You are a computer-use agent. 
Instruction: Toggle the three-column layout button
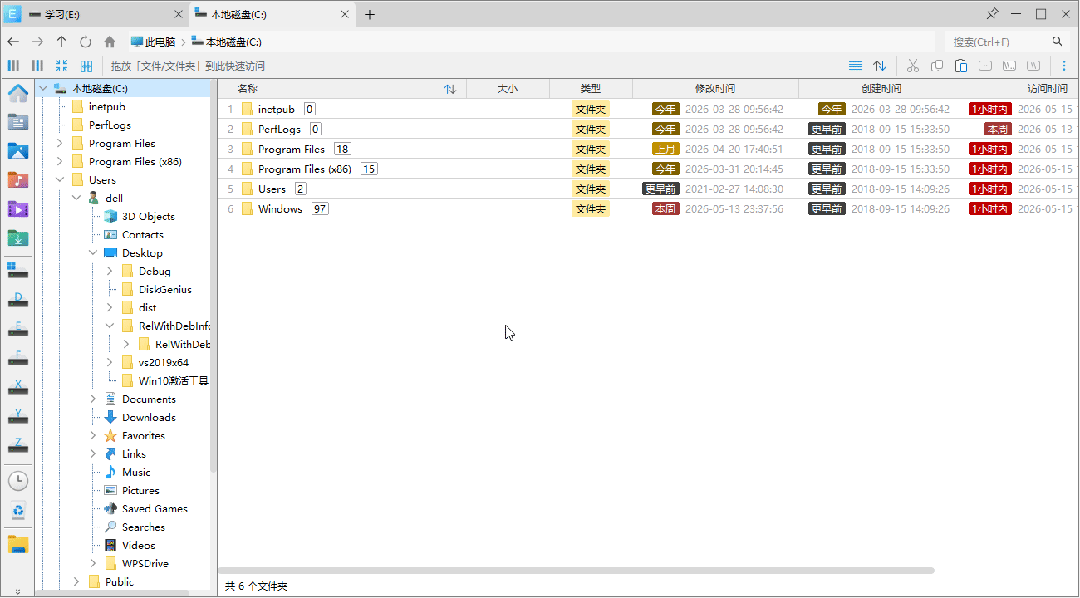[13, 66]
